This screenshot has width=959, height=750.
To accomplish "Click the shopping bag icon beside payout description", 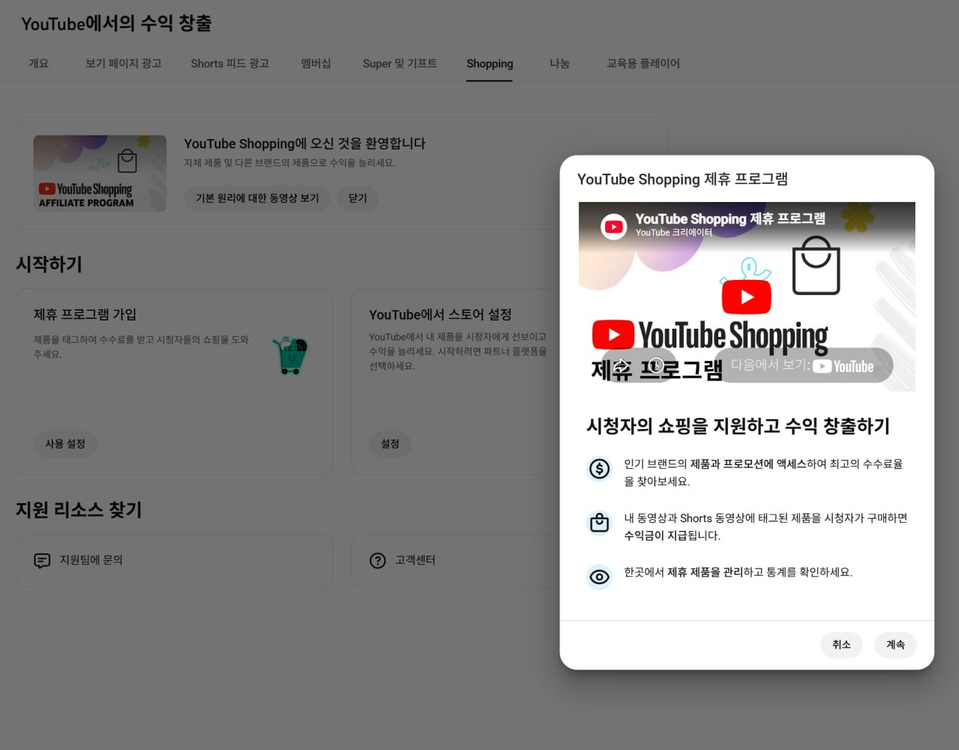I will point(600,522).
